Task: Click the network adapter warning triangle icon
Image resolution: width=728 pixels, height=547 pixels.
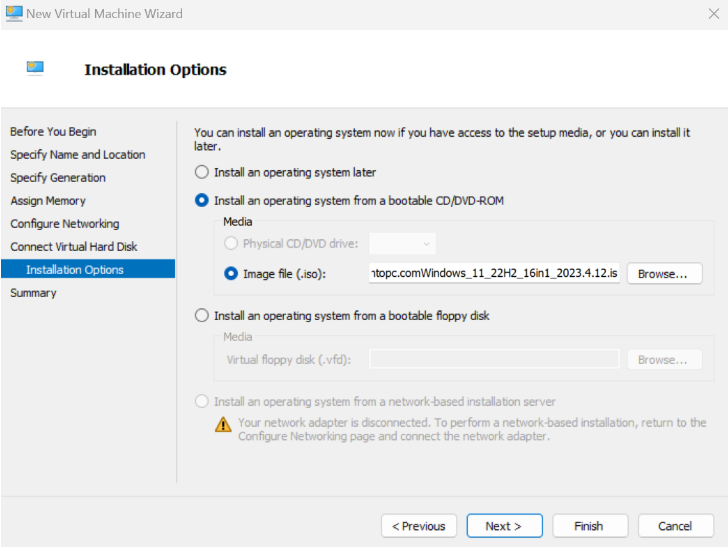Action: pyautogui.click(x=223, y=424)
